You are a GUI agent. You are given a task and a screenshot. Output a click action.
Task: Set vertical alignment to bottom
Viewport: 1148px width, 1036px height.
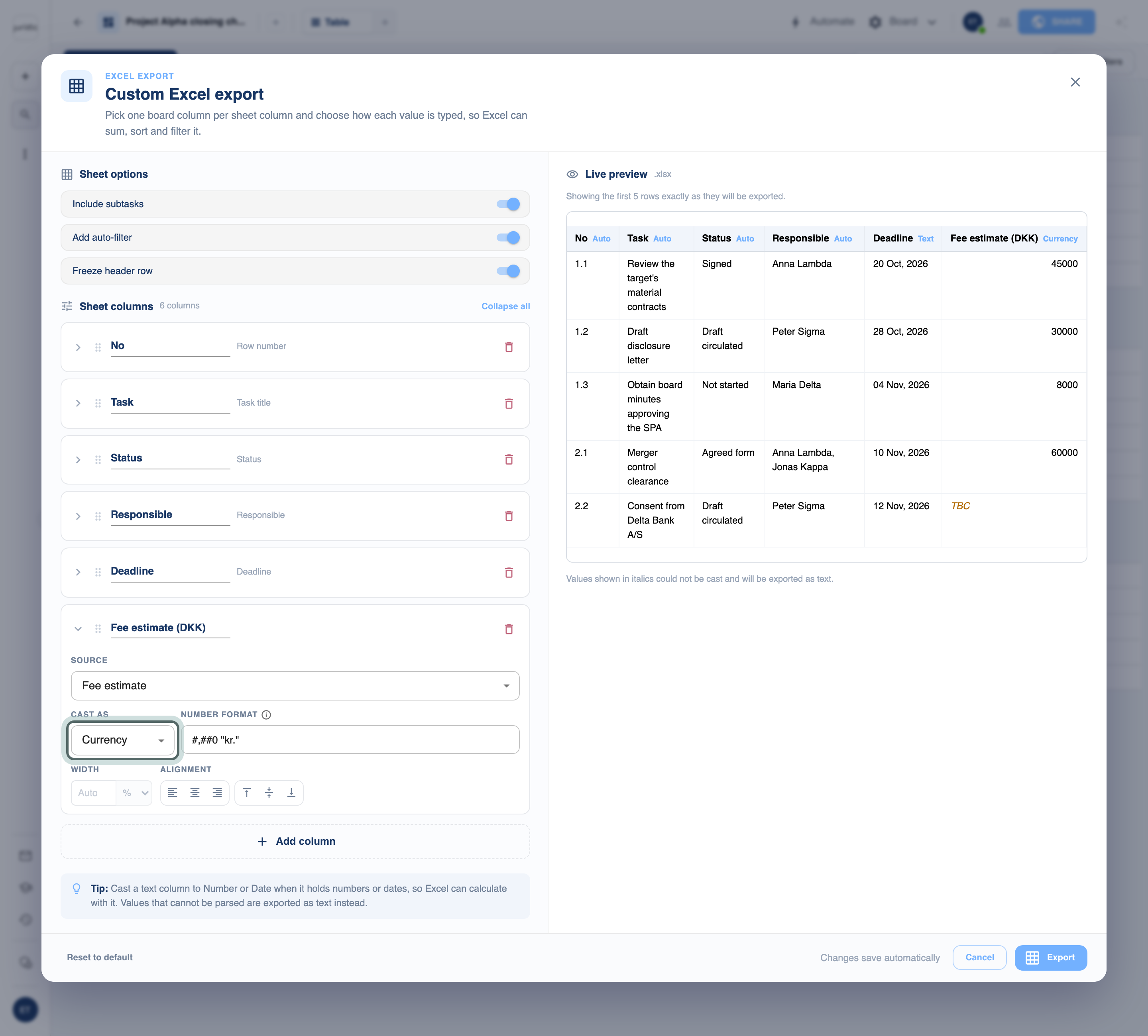coord(291,793)
